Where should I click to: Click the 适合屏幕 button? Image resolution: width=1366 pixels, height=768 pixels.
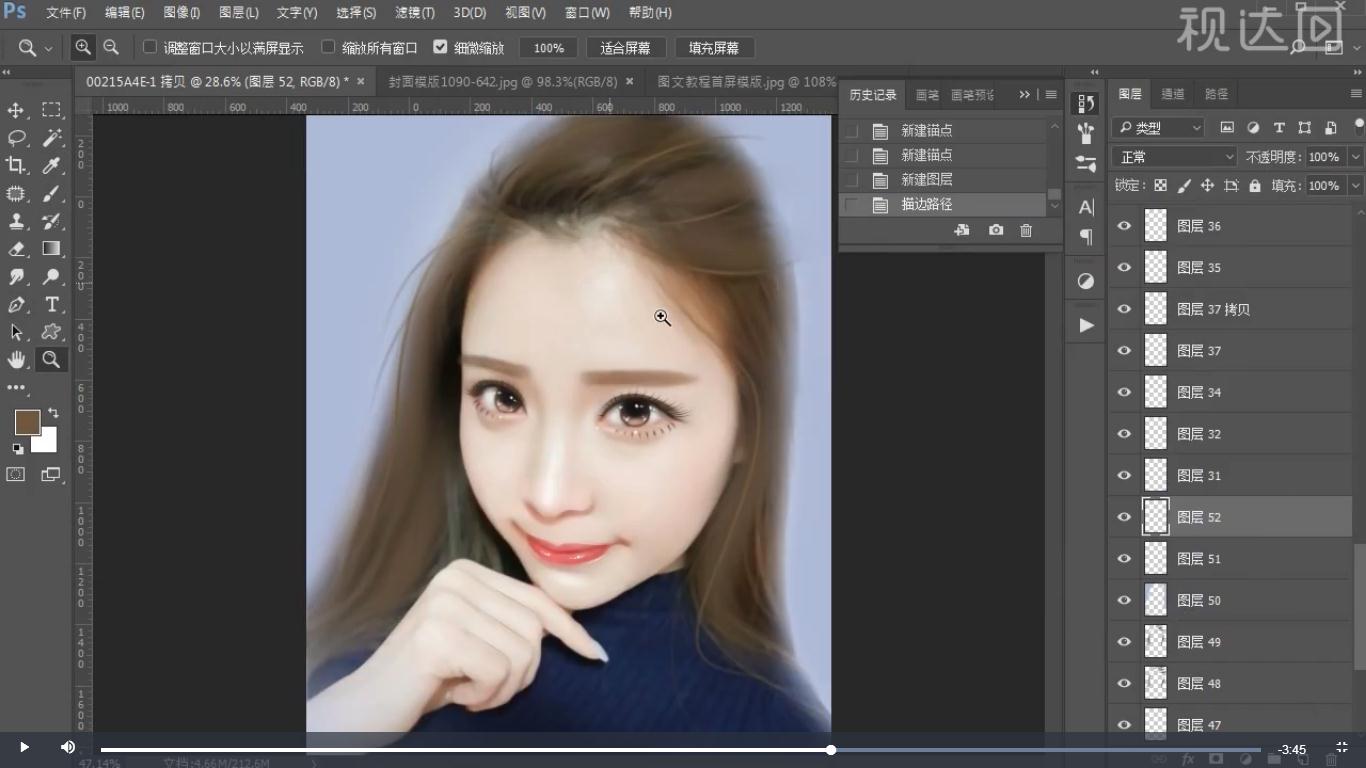pos(625,47)
